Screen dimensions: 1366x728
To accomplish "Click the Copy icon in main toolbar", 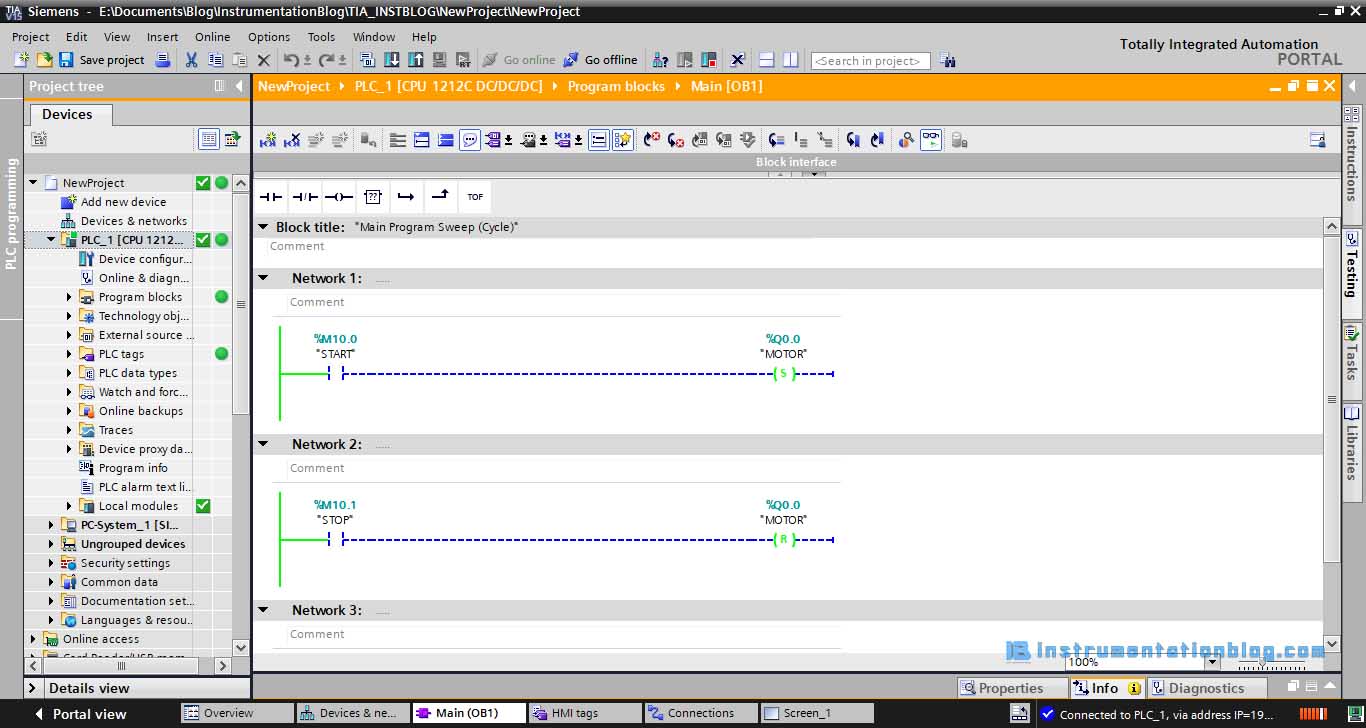I will pyautogui.click(x=215, y=60).
